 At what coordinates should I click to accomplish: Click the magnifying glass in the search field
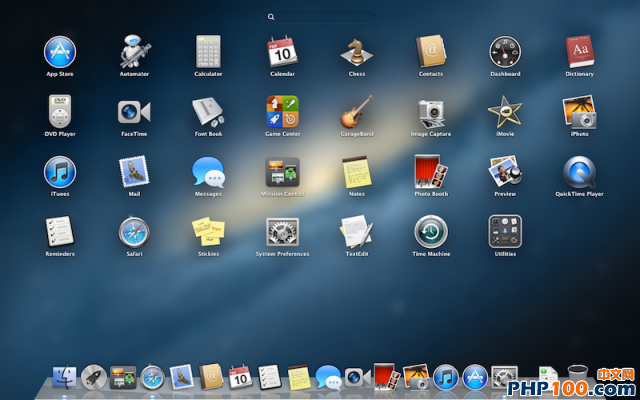(271, 17)
